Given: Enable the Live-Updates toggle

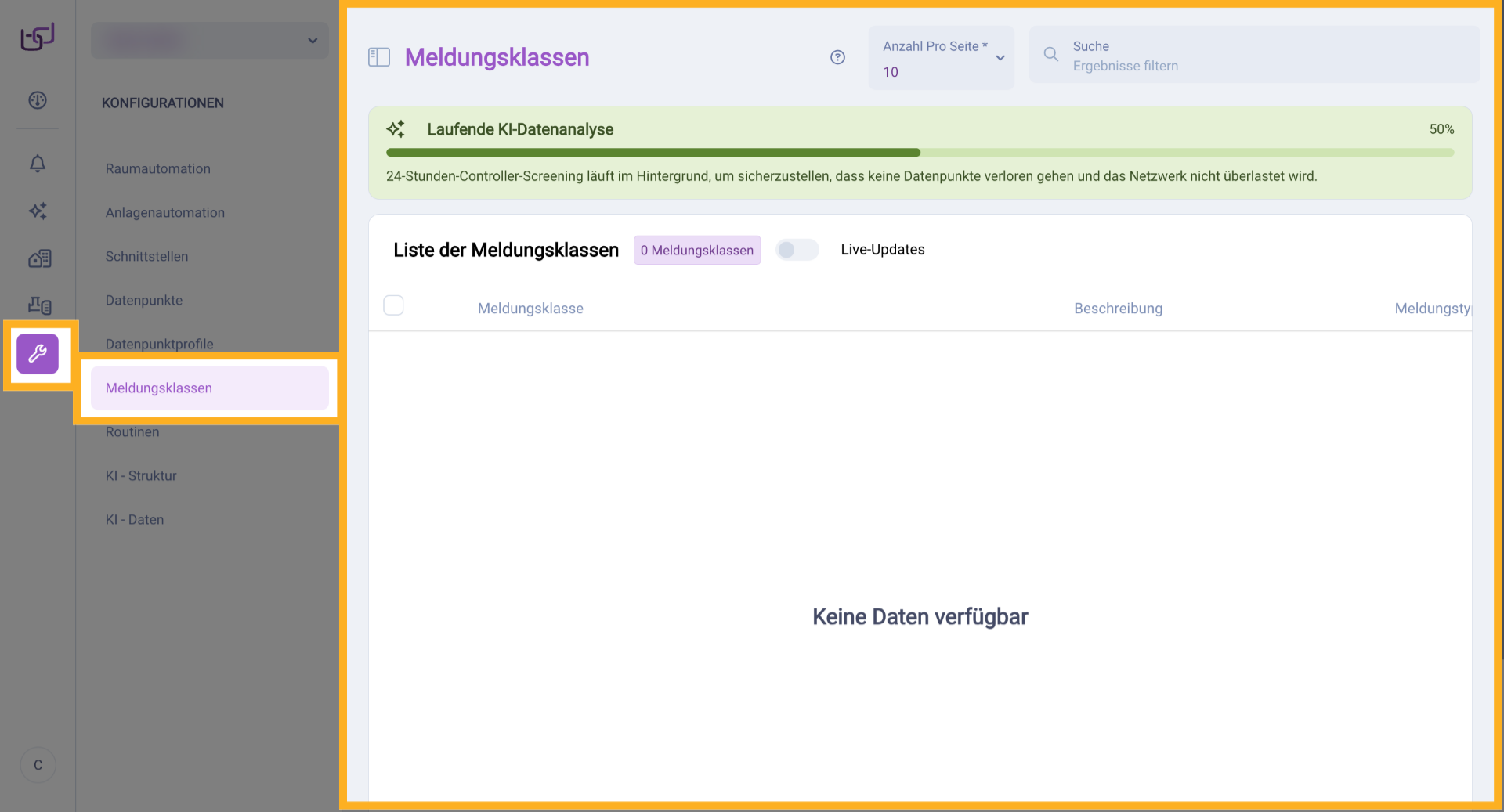Looking at the screenshot, I should tap(797, 250).
